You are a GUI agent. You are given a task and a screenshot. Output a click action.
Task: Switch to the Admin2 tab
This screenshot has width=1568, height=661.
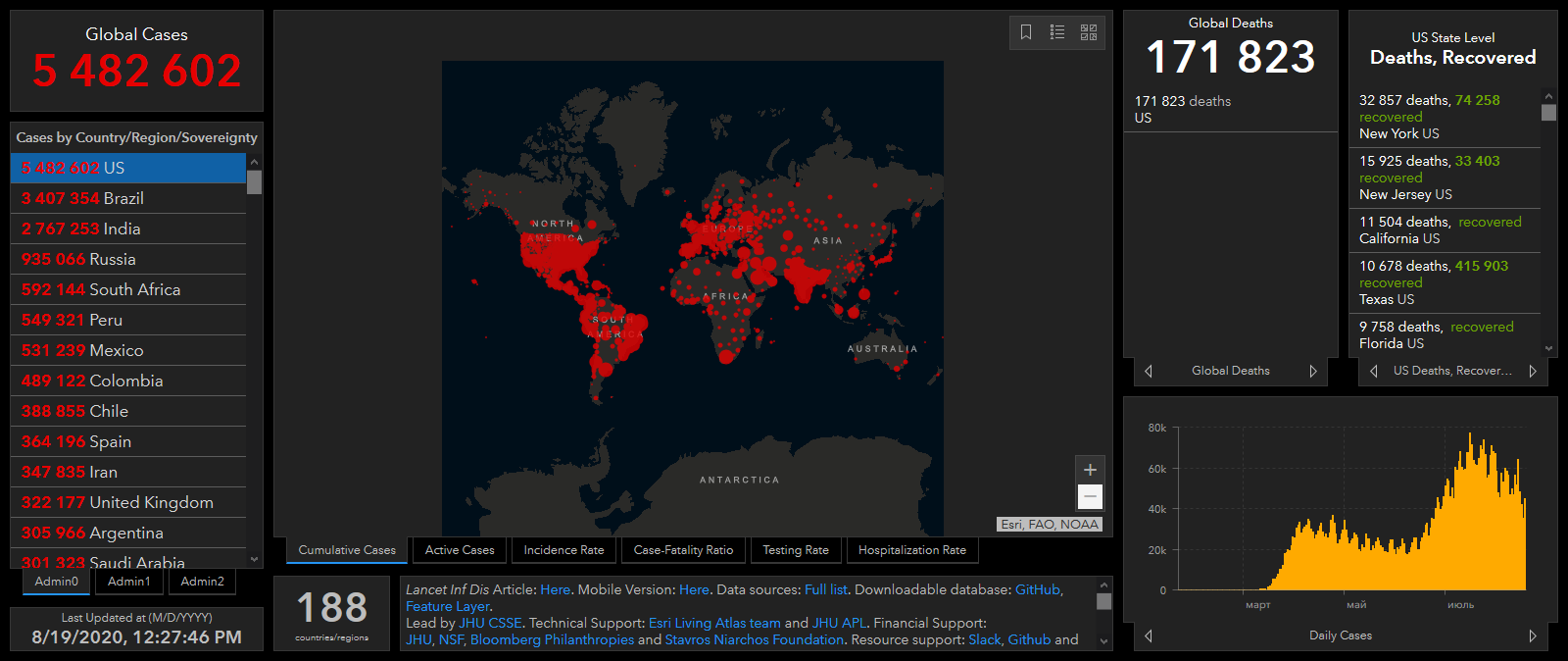point(203,582)
